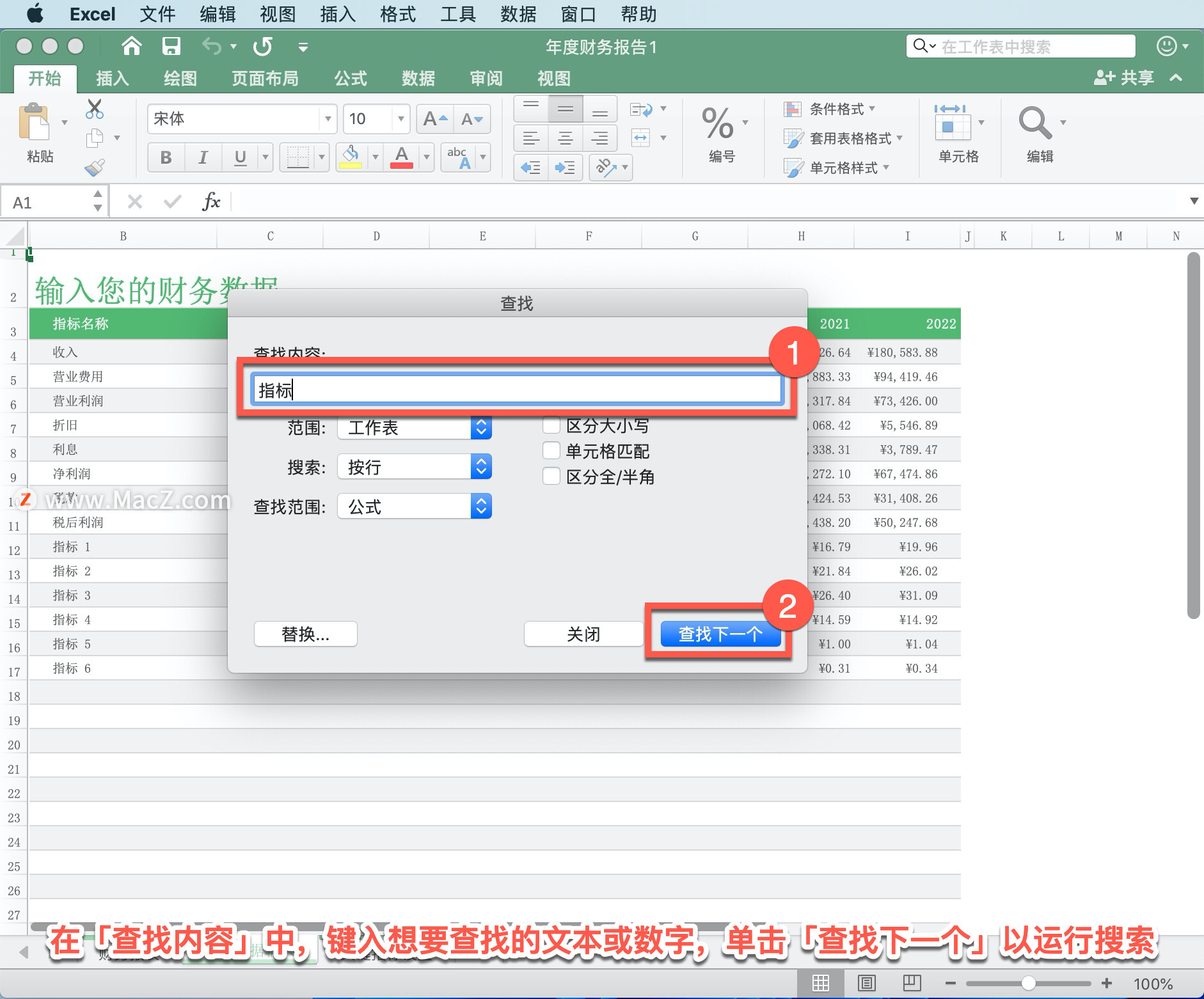Click the Paste clipboard icon
The height and width of the screenshot is (999, 1204).
tap(34, 122)
